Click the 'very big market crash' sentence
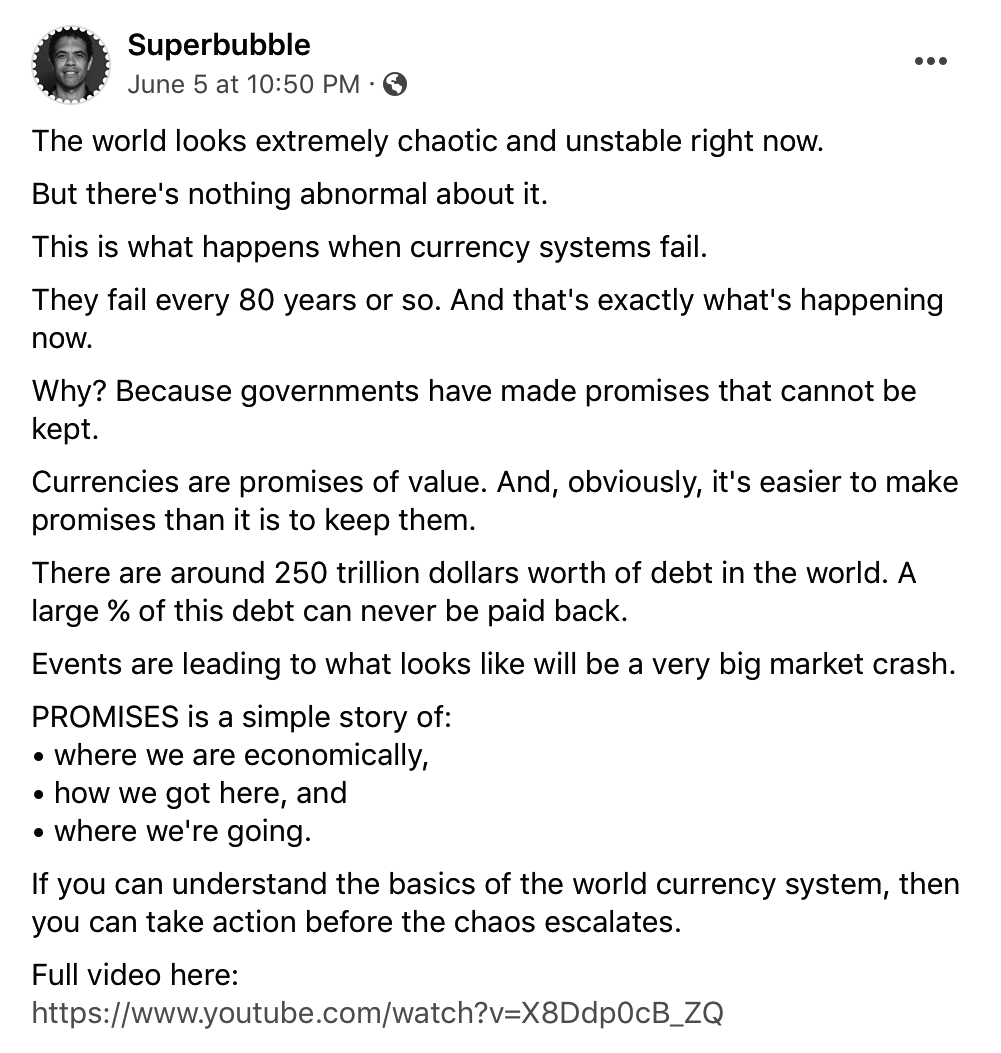The height and width of the screenshot is (1053, 1001). (x=493, y=664)
